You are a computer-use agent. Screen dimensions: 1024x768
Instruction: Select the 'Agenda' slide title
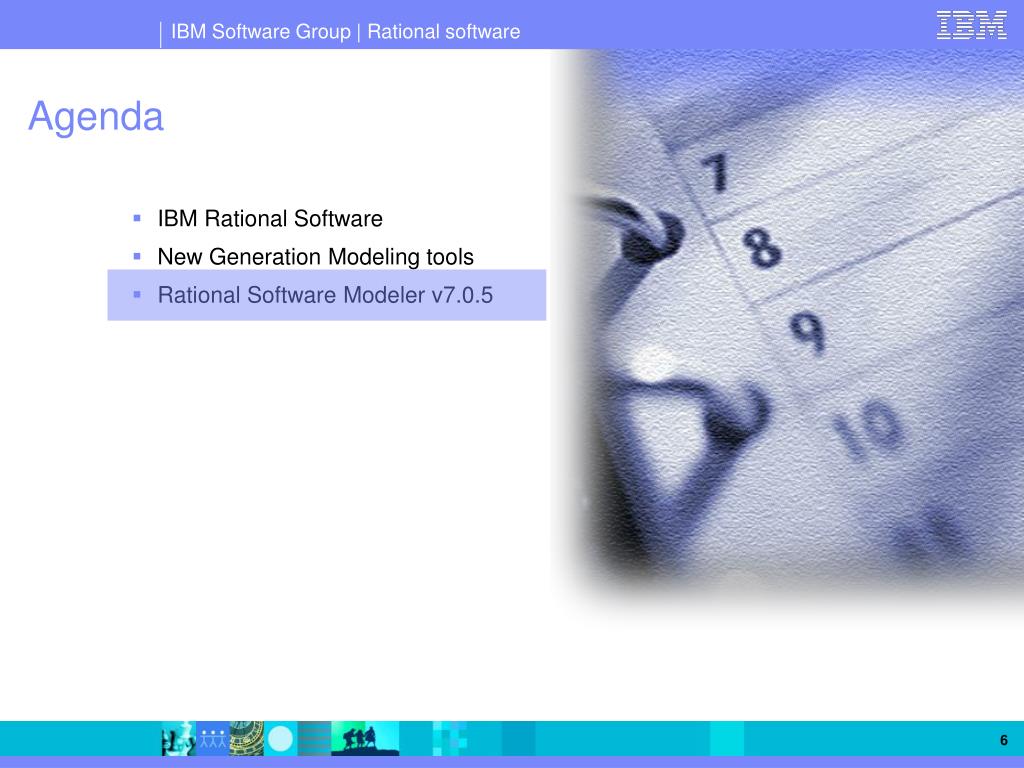(96, 118)
